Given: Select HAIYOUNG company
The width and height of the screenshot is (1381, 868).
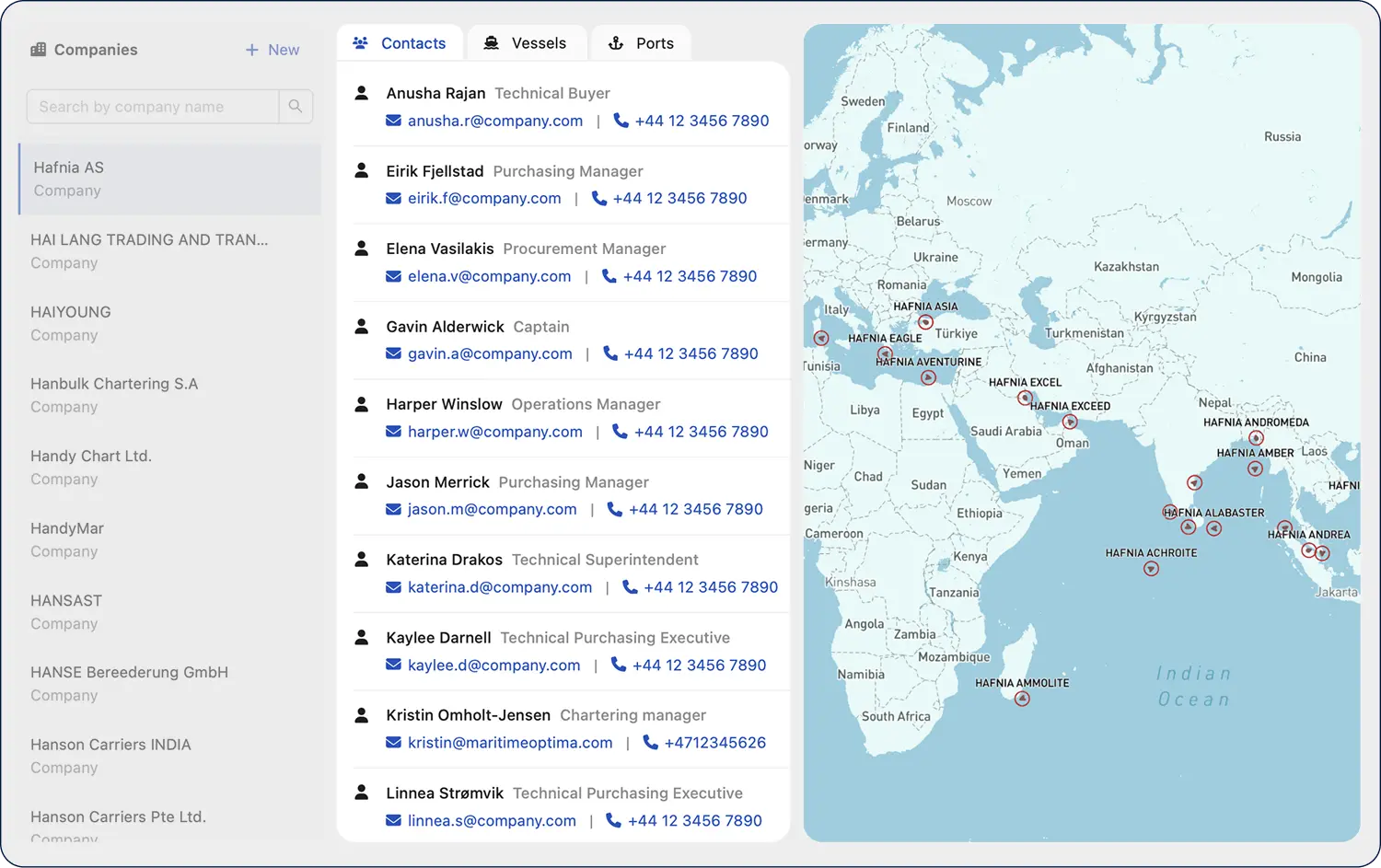Looking at the screenshot, I should [170, 323].
